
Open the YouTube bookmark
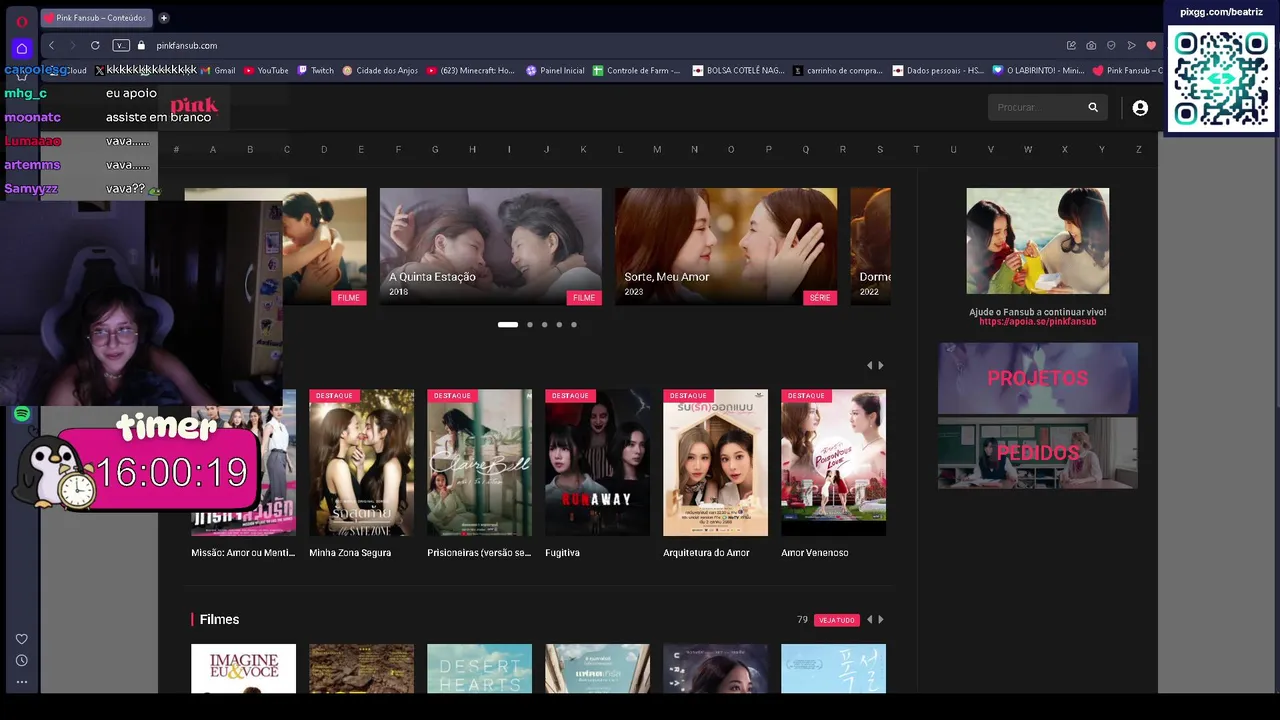(x=266, y=70)
